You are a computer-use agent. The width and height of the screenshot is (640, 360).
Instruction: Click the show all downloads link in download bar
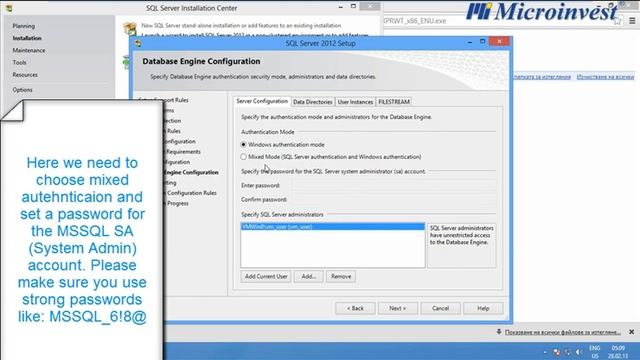[x=562, y=332]
